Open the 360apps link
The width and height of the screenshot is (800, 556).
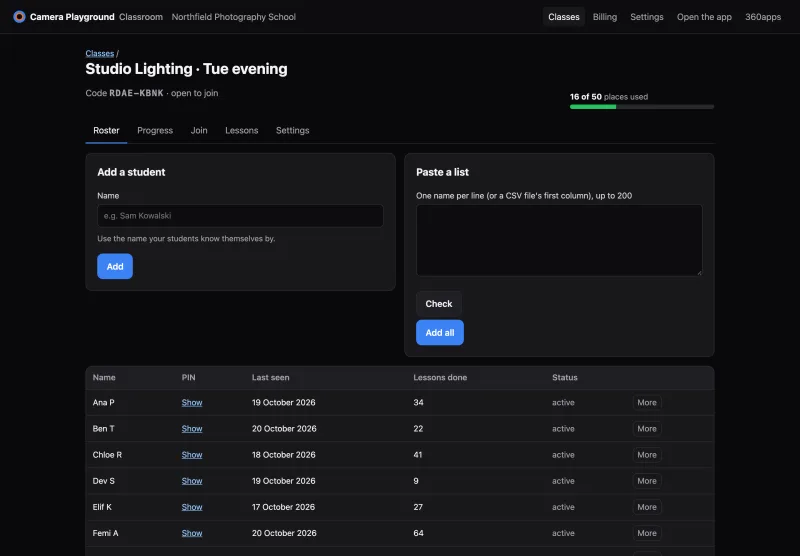pyautogui.click(x=763, y=17)
